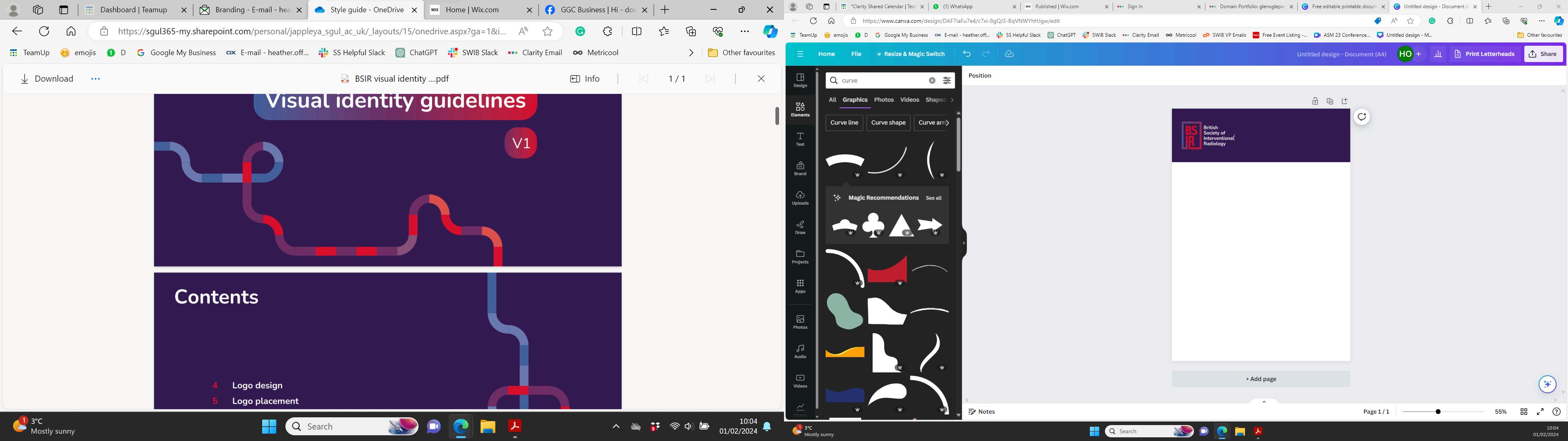Open the Uploads panel in Canva
The image size is (1568, 441).
pos(800,197)
